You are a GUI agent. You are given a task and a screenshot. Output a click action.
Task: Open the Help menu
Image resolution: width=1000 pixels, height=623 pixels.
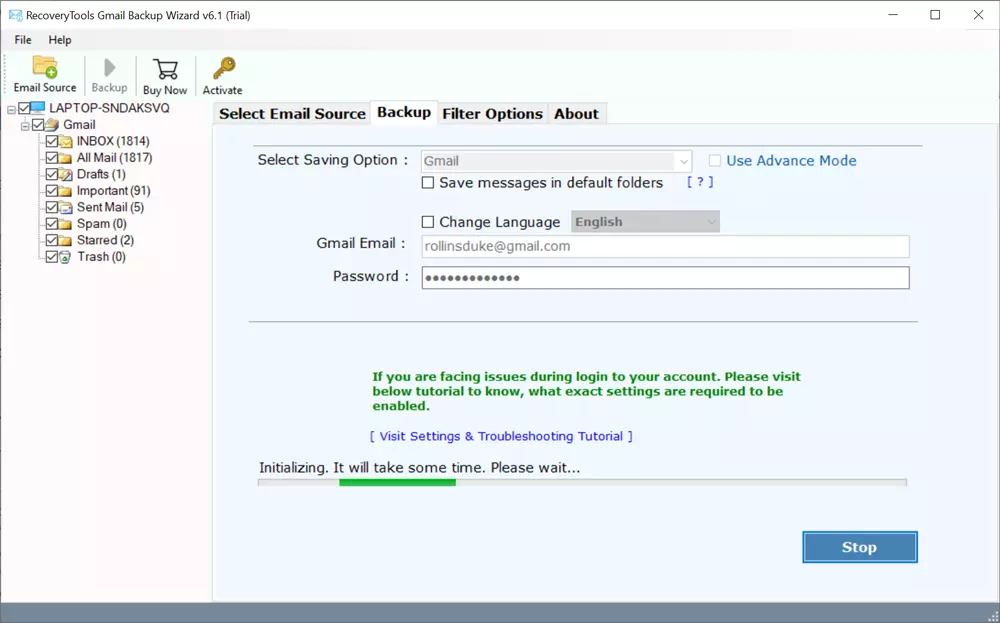pyautogui.click(x=60, y=40)
